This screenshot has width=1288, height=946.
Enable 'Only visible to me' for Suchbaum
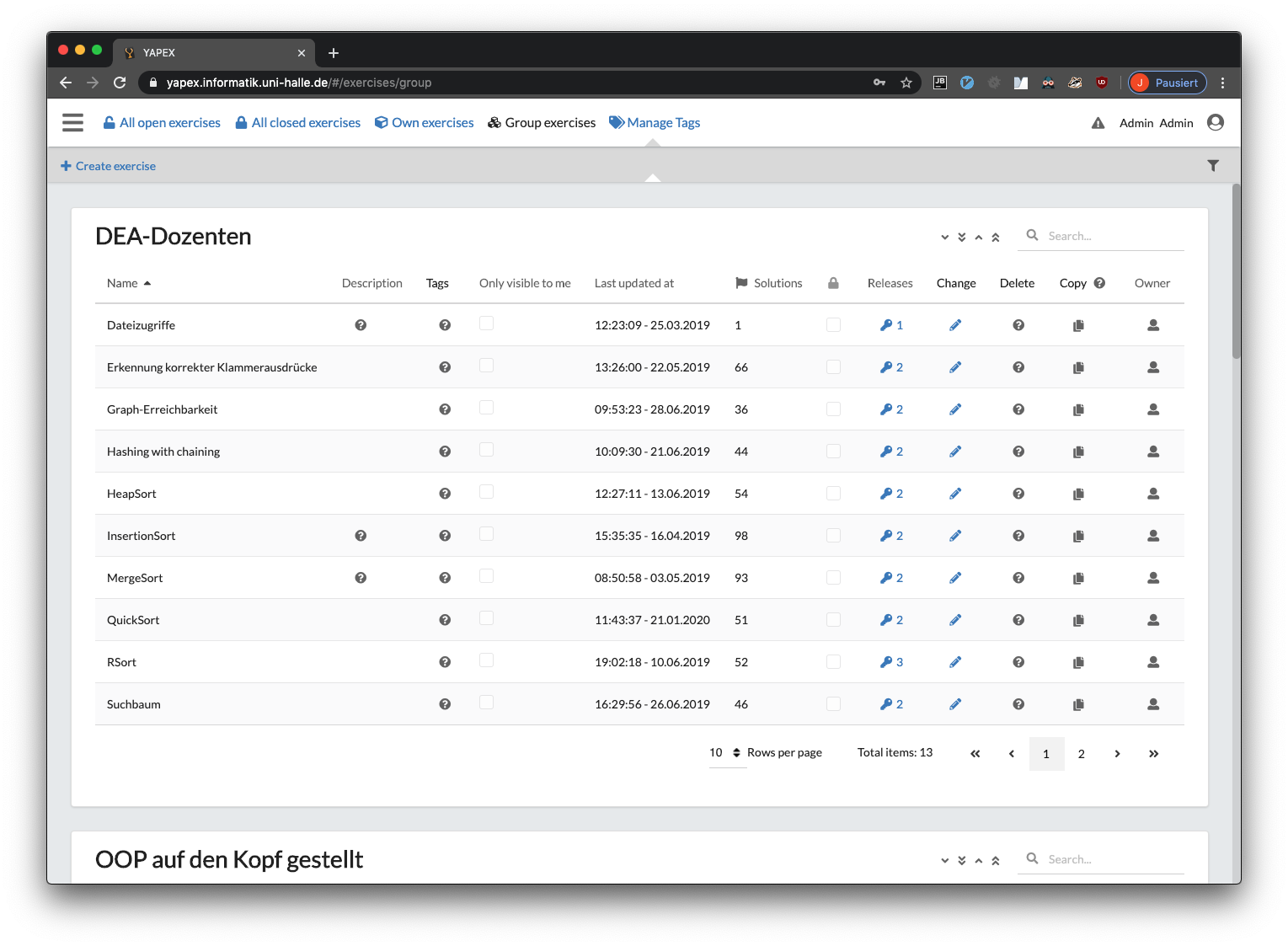486,703
